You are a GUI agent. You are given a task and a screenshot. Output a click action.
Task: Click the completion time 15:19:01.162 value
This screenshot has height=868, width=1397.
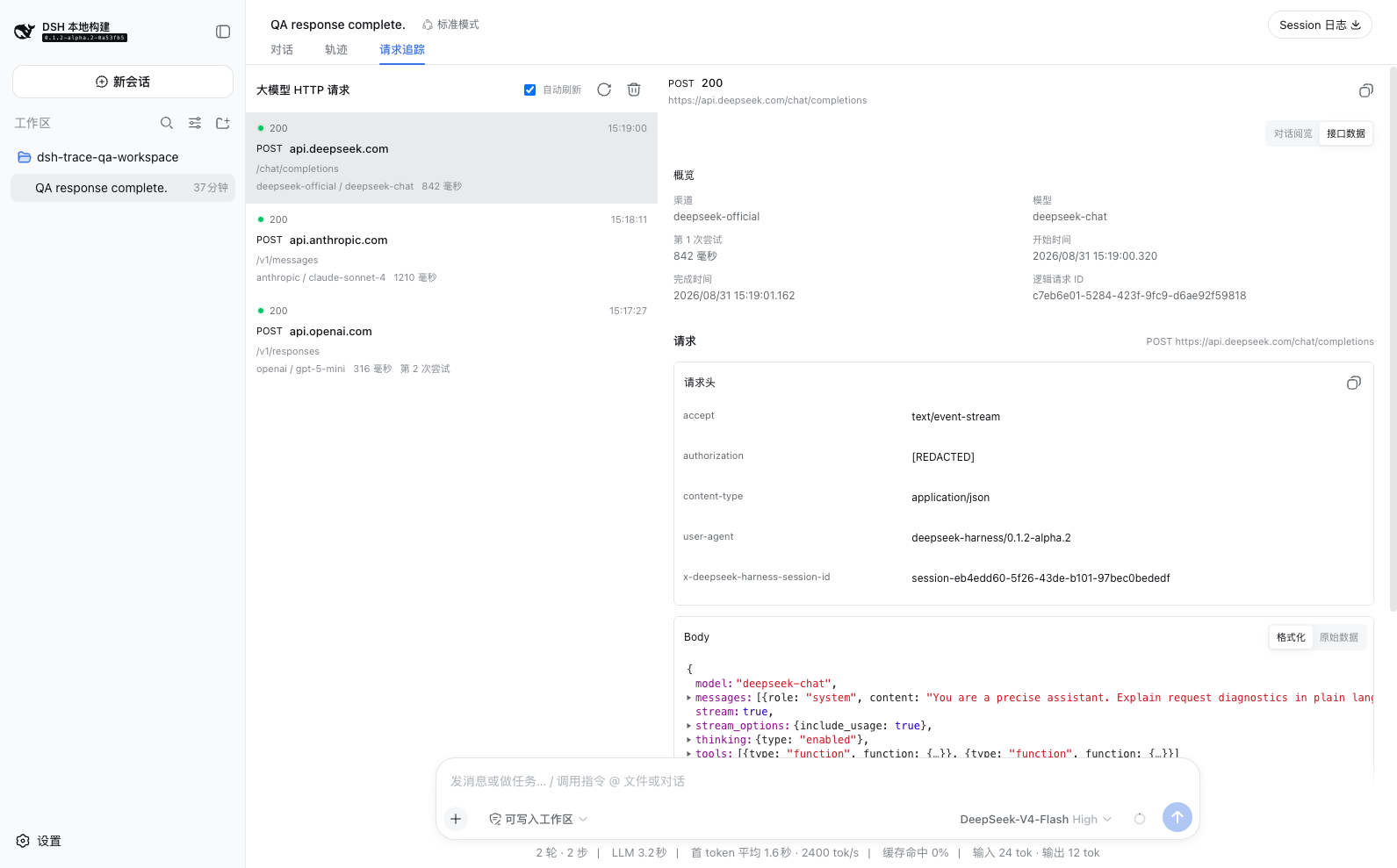tap(734, 296)
